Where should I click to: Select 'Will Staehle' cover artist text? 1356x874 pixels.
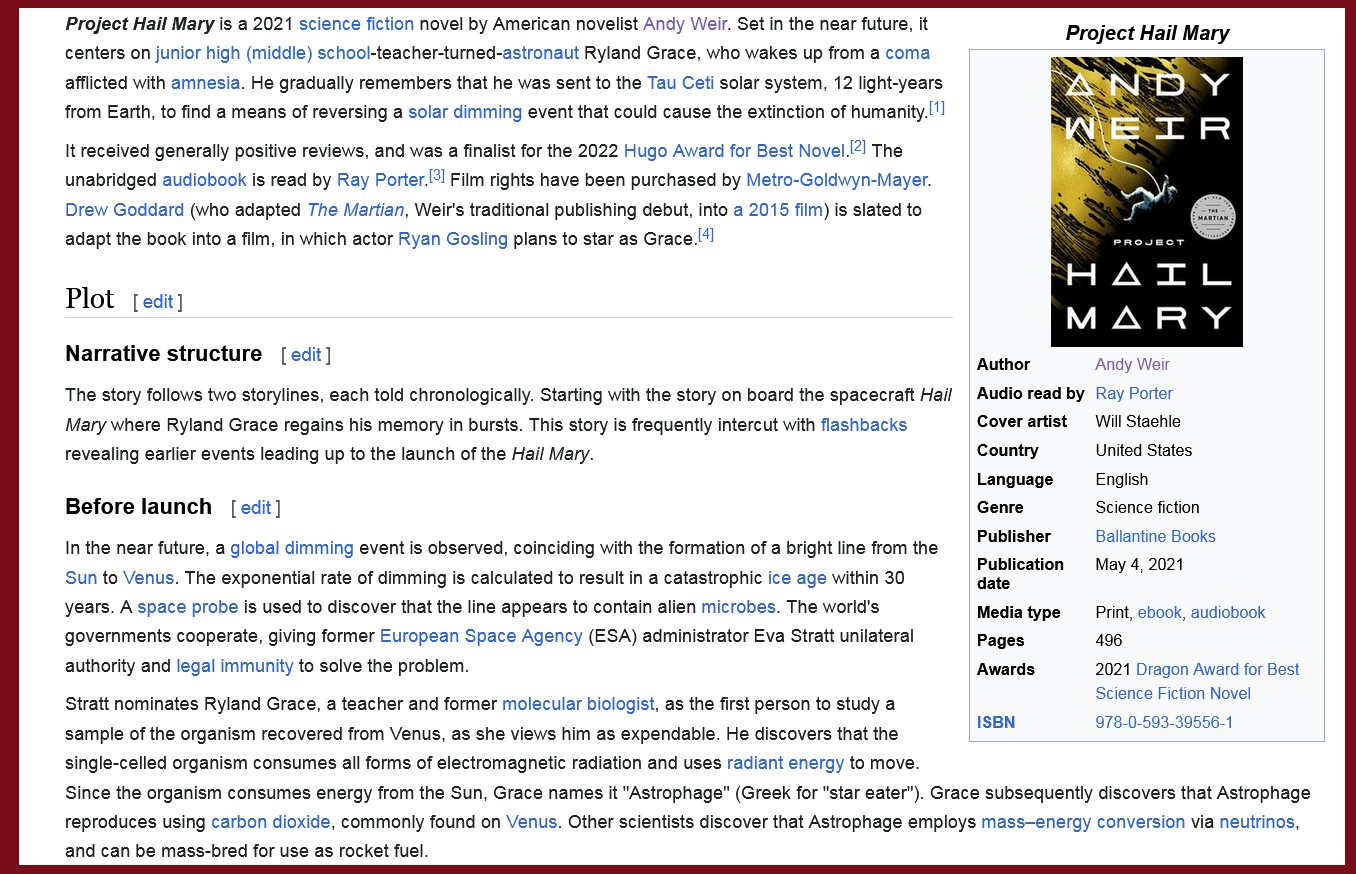point(1138,422)
